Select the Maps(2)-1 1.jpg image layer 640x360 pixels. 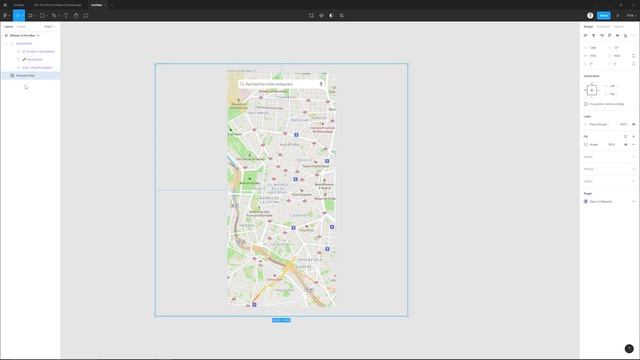click(x=31, y=76)
